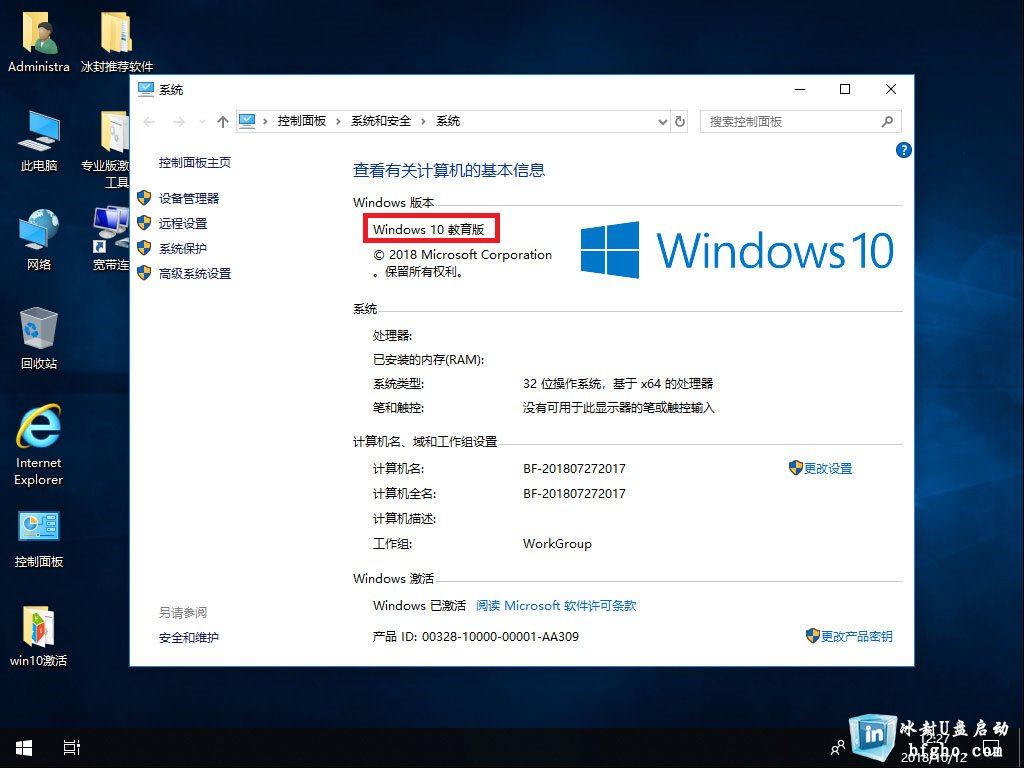
Task: Open the Internet Explorer desktop icon
Action: click(x=39, y=445)
